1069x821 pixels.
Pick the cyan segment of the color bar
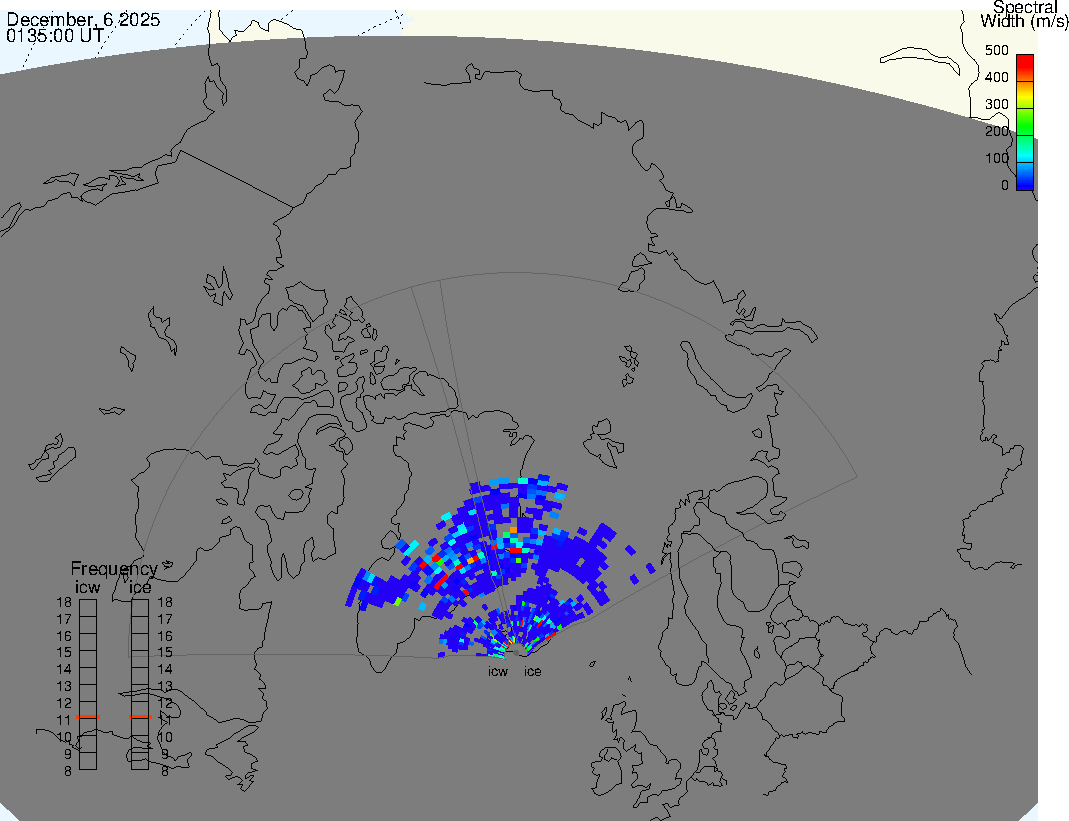tap(1025, 151)
